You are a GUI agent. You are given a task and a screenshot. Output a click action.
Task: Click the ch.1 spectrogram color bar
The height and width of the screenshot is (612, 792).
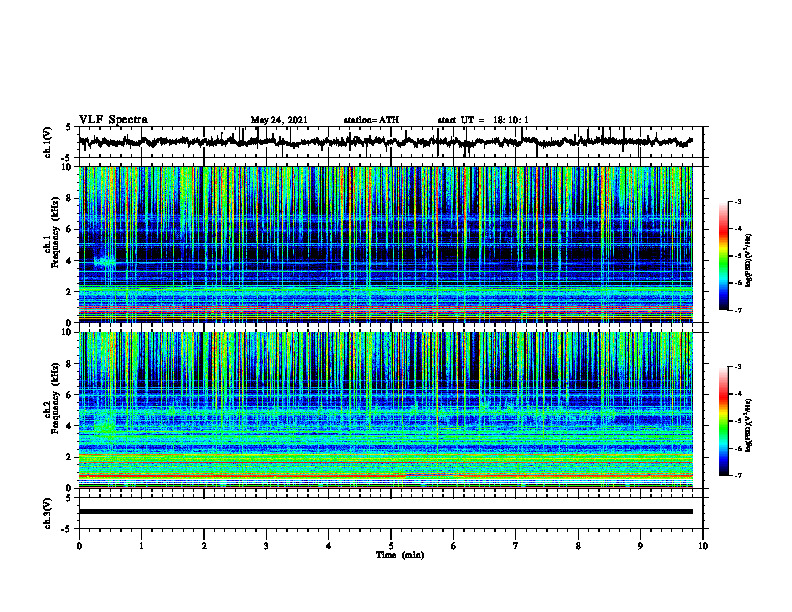tap(724, 256)
